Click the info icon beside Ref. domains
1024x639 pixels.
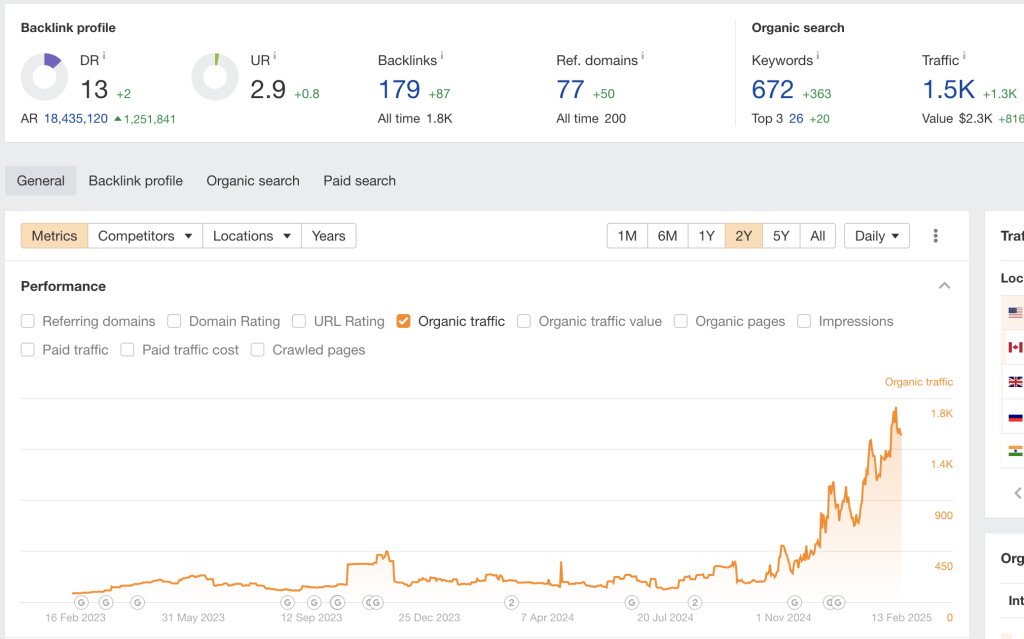click(x=643, y=57)
